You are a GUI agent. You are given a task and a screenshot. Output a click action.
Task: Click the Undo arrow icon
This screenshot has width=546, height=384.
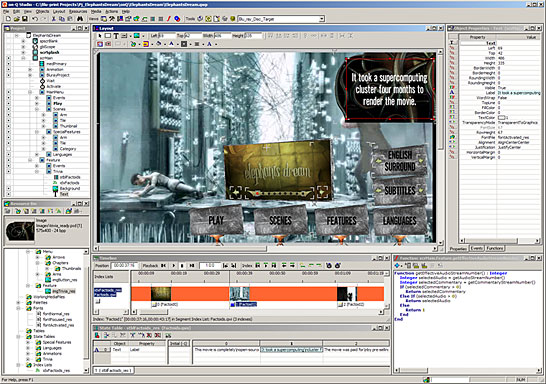(x=35, y=19)
